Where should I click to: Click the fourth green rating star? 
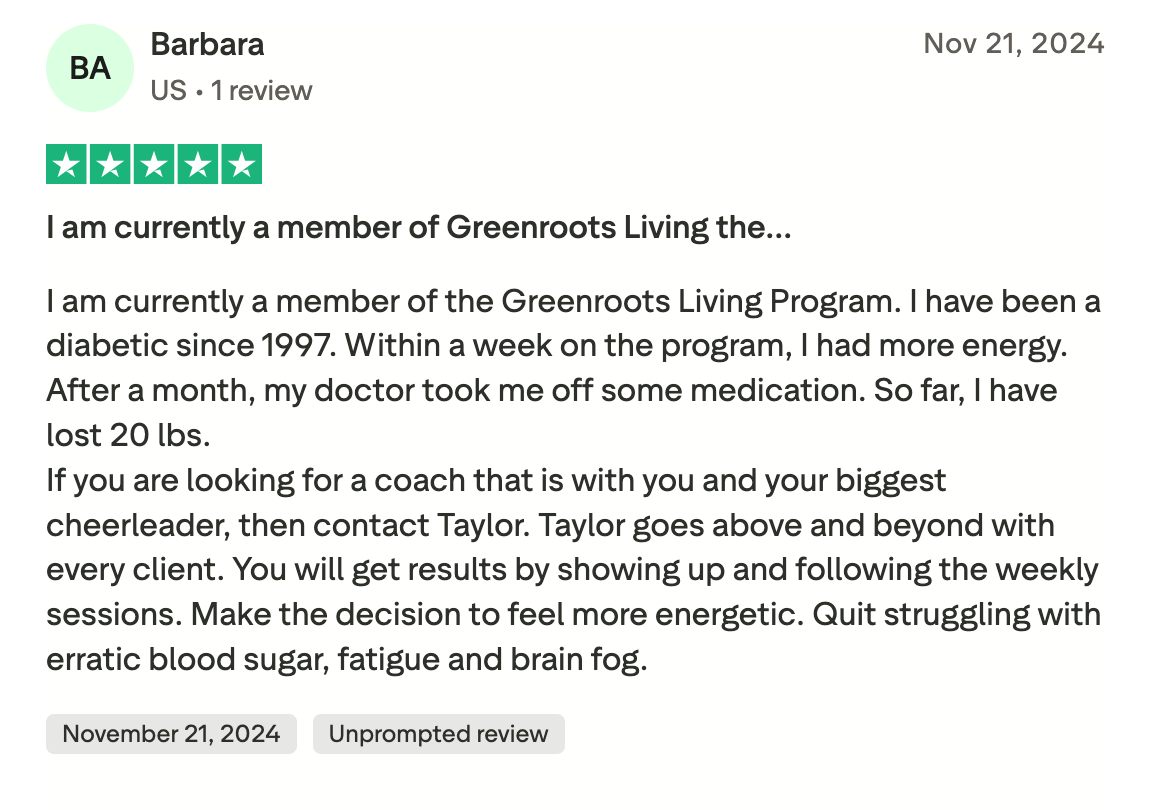pos(197,165)
